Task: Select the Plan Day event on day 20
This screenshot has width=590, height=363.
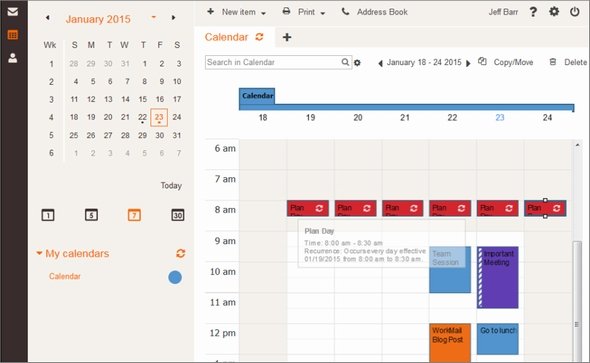Action: click(356, 208)
